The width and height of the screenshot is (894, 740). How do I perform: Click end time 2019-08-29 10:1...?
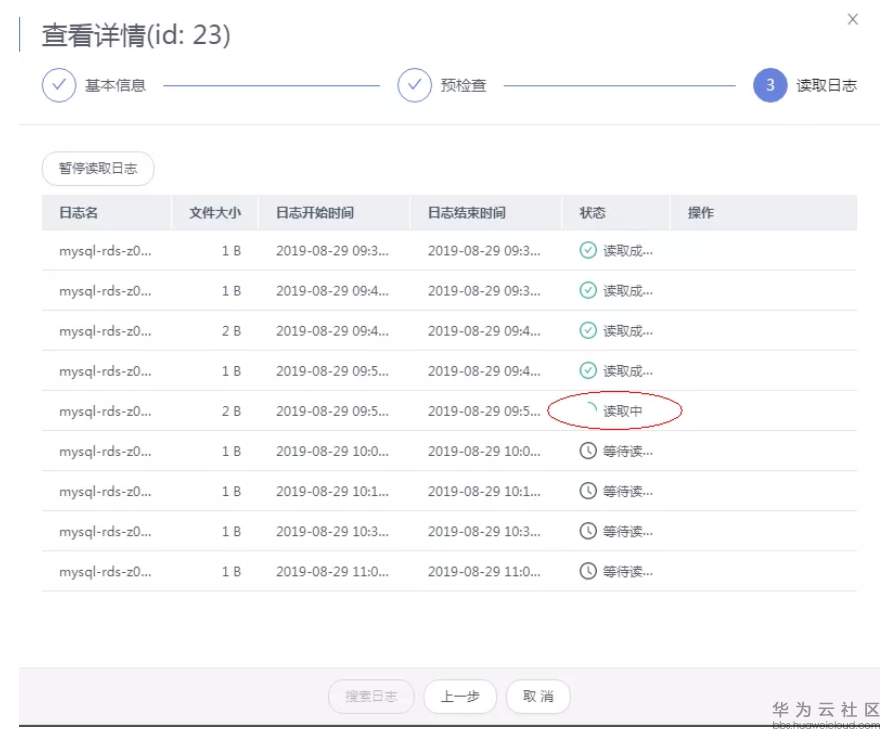[484, 491]
